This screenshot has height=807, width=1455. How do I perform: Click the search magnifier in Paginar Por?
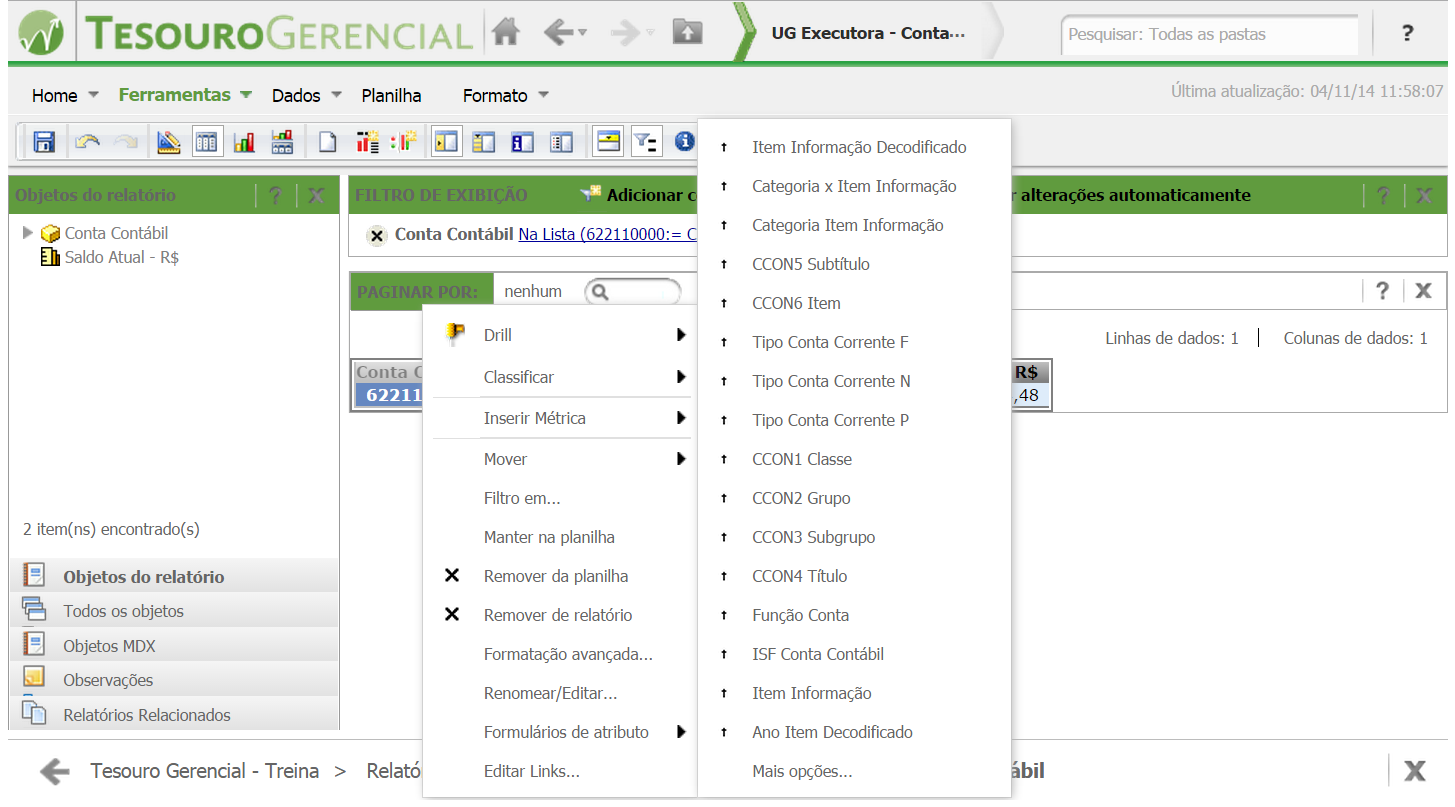coord(600,292)
